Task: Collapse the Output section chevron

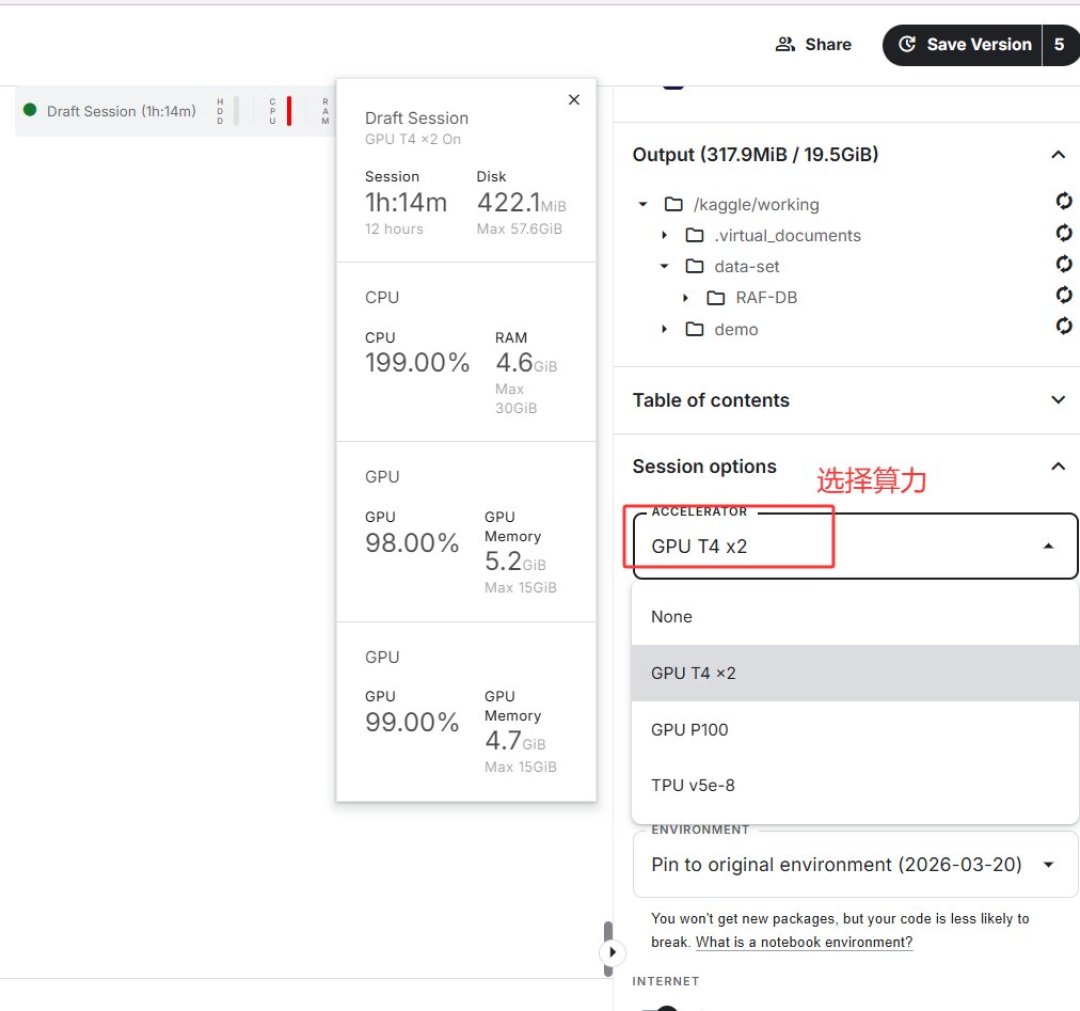Action: click(x=1058, y=154)
